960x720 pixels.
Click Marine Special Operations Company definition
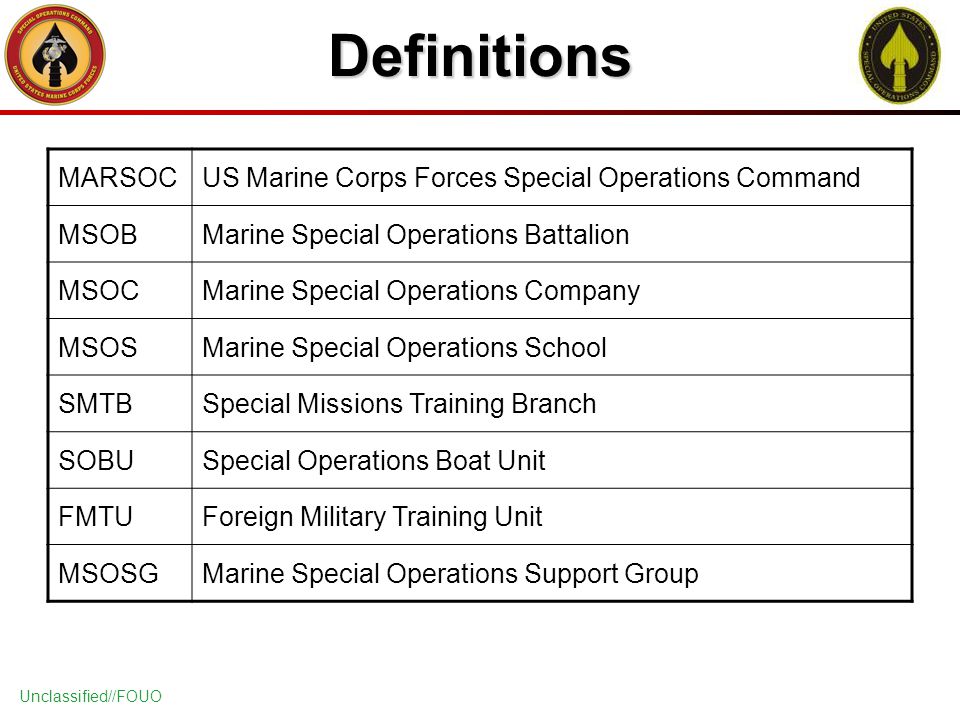[x=421, y=291]
